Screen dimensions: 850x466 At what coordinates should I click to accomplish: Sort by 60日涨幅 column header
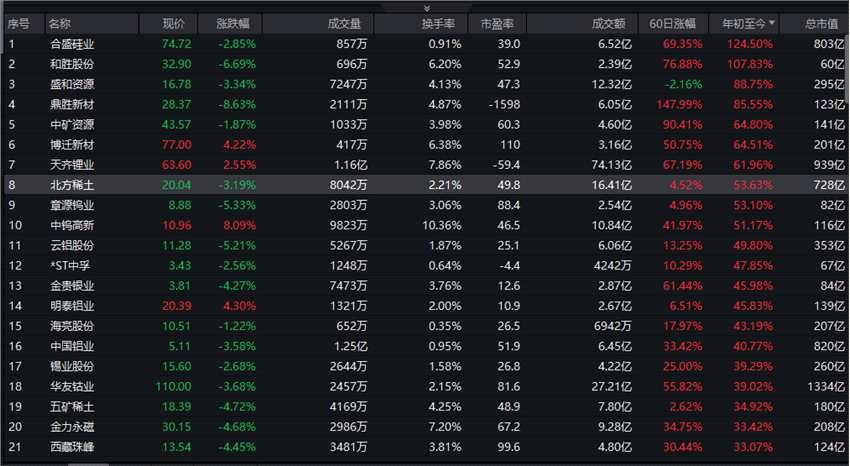[x=673, y=24]
